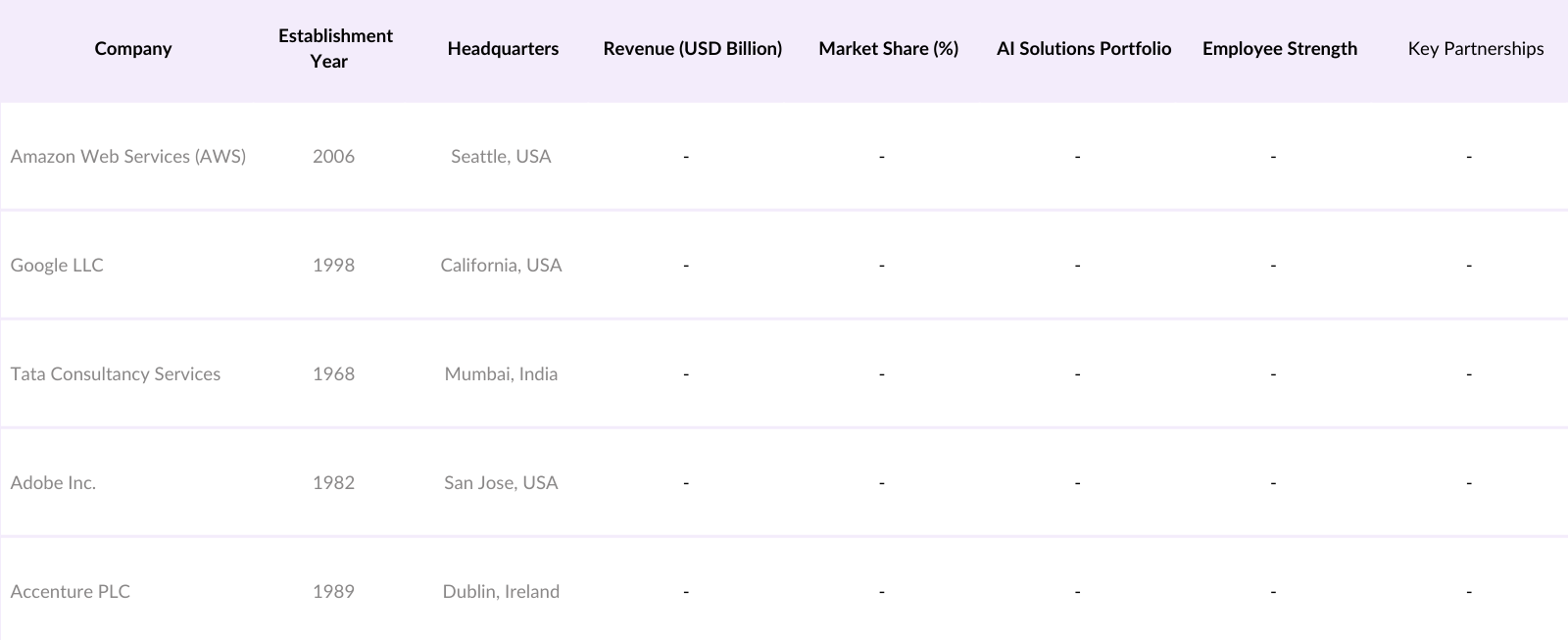Click the Revenue (USD Billion) header
Image resolution: width=1568 pixels, height=640 pixels.
[x=692, y=49]
